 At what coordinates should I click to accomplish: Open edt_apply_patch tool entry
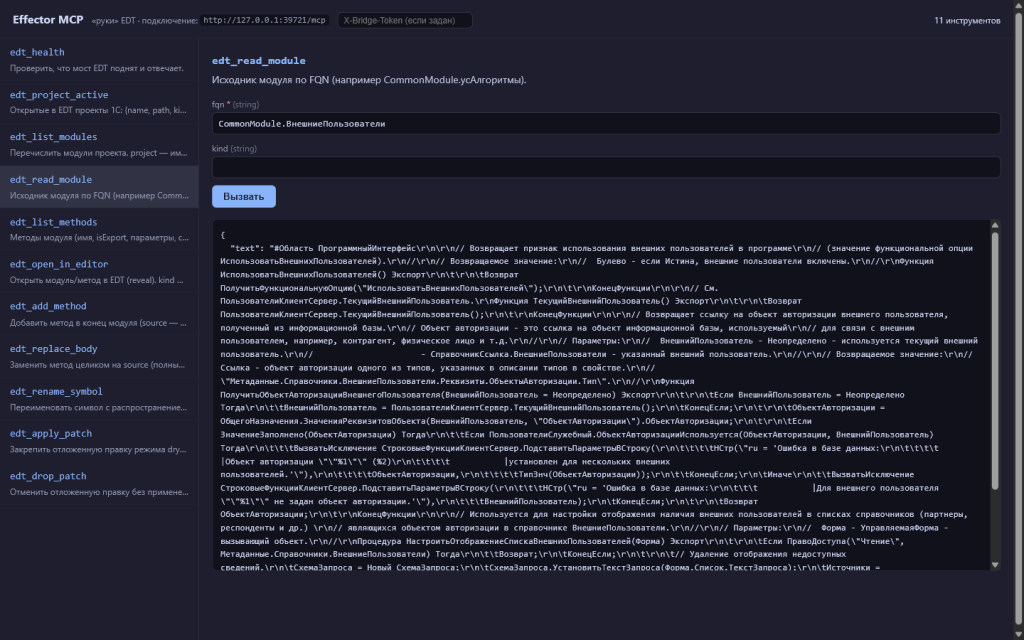tap(99, 441)
